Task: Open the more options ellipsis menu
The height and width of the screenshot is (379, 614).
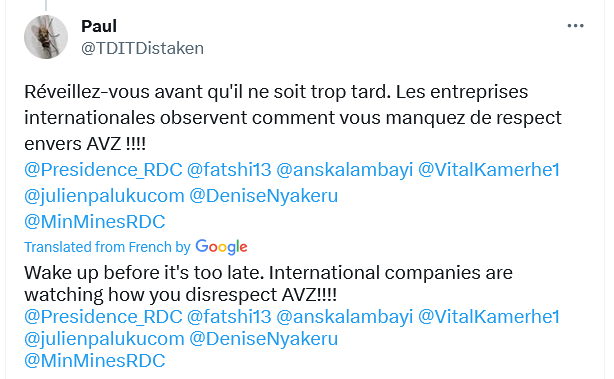Action: click(x=575, y=26)
